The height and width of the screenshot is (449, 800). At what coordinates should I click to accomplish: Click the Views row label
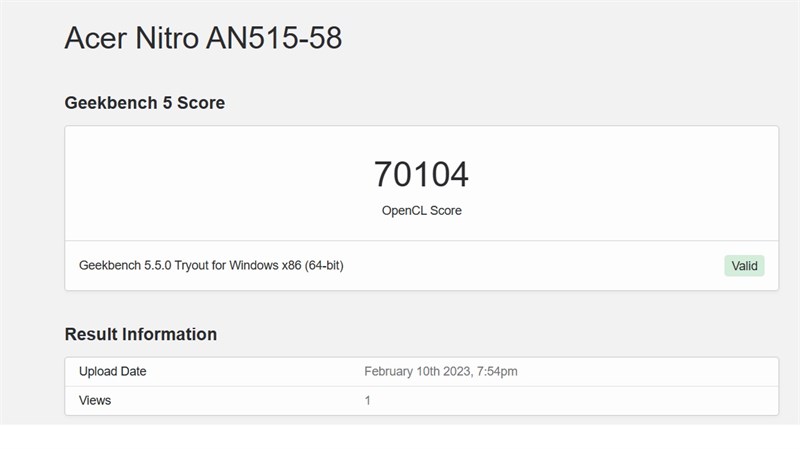95,401
